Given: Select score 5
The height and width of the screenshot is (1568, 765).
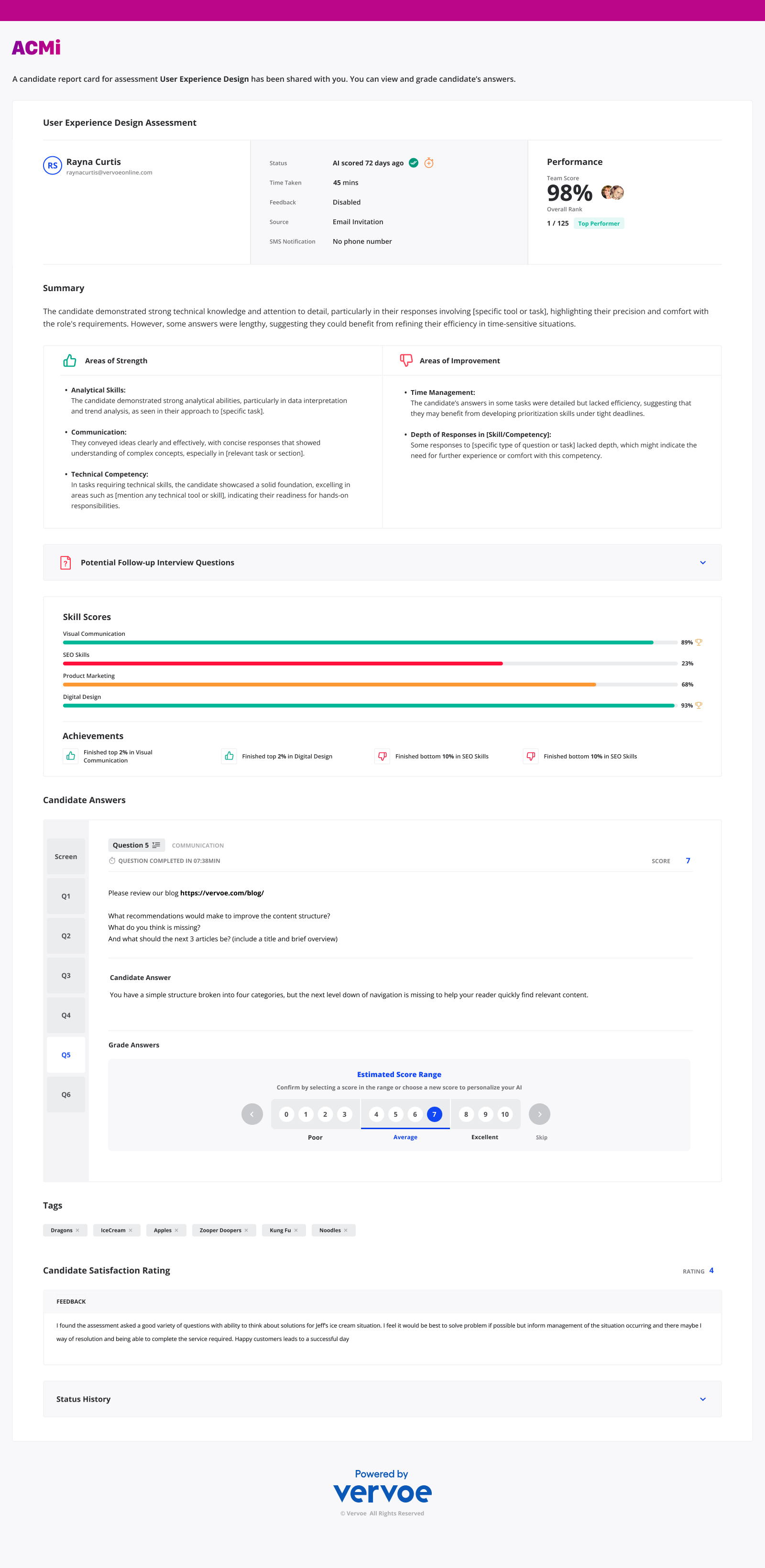Looking at the screenshot, I should (x=395, y=1114).
